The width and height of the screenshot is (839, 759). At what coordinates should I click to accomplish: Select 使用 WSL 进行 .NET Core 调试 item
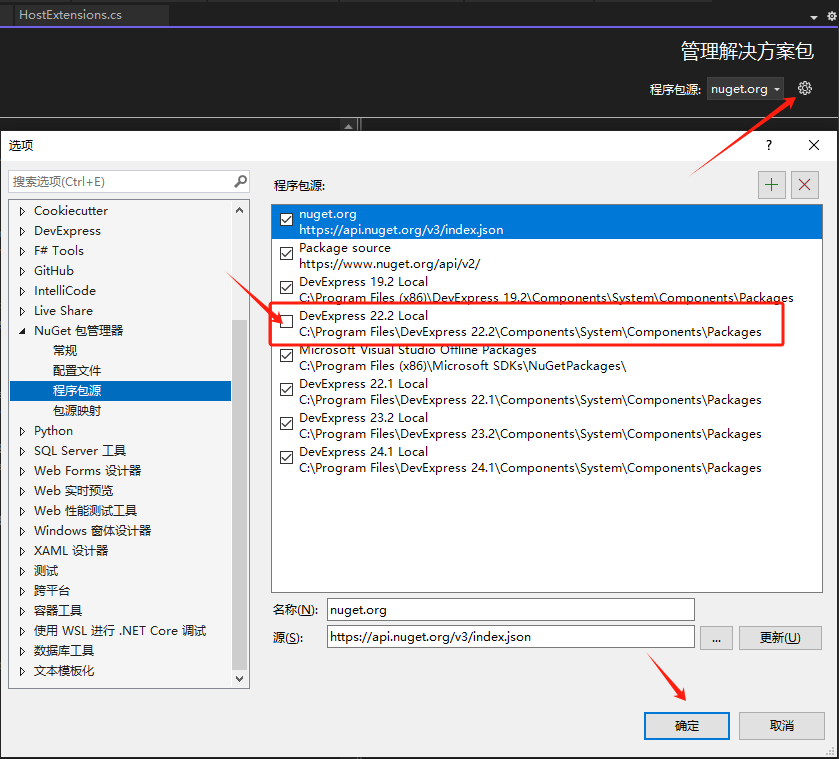(x=120, y=631)
